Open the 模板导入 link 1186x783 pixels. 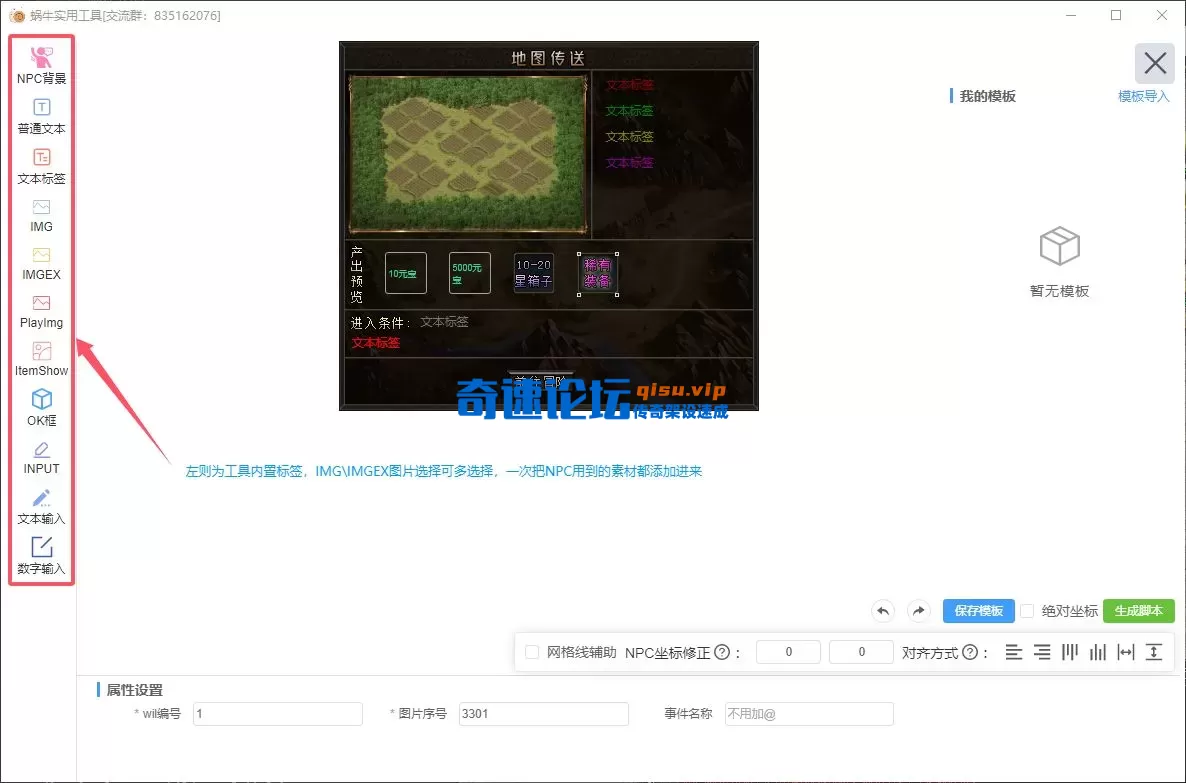[1143, 95]
